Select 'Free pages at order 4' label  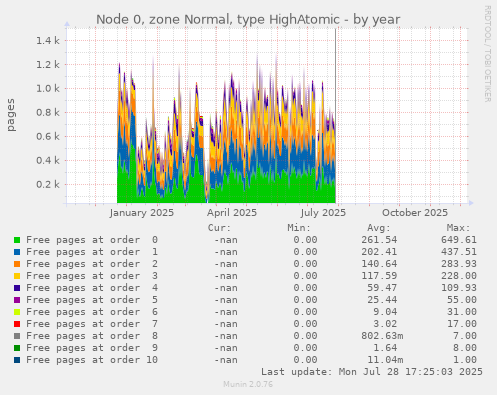point(92,288)
